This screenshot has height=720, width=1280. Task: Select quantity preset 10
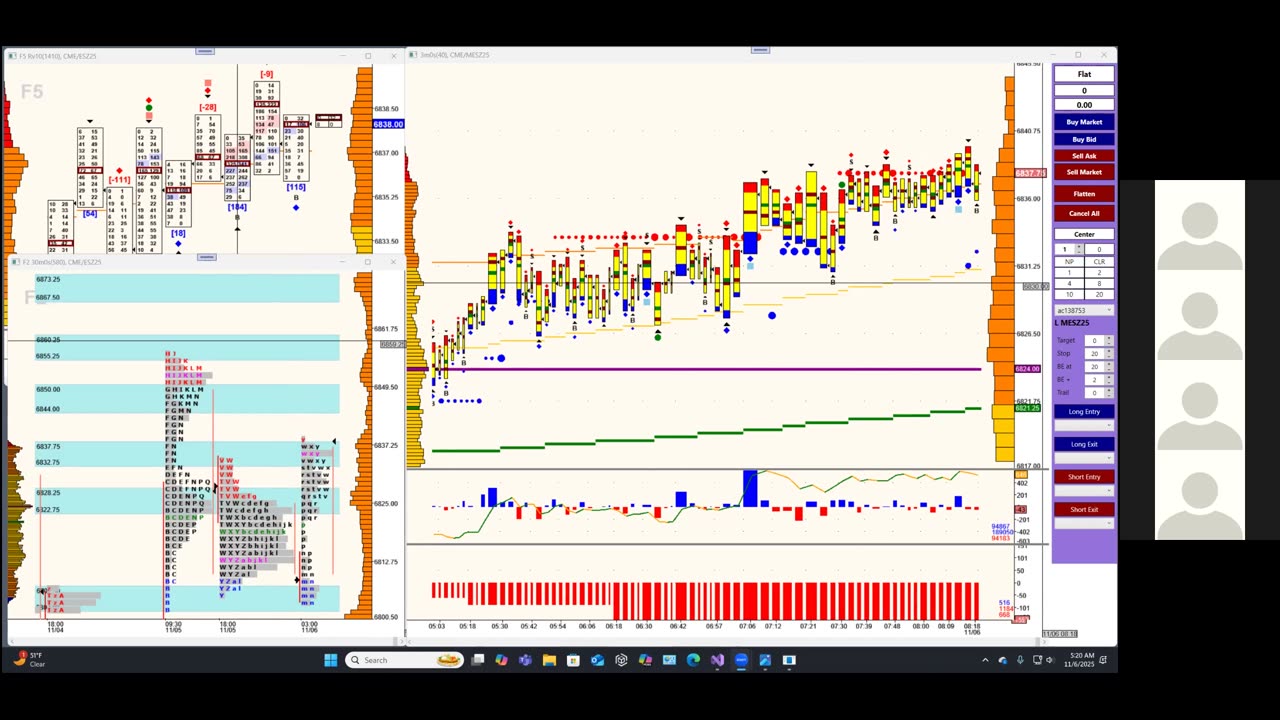pyautogui.click(x=1069, y=295)
